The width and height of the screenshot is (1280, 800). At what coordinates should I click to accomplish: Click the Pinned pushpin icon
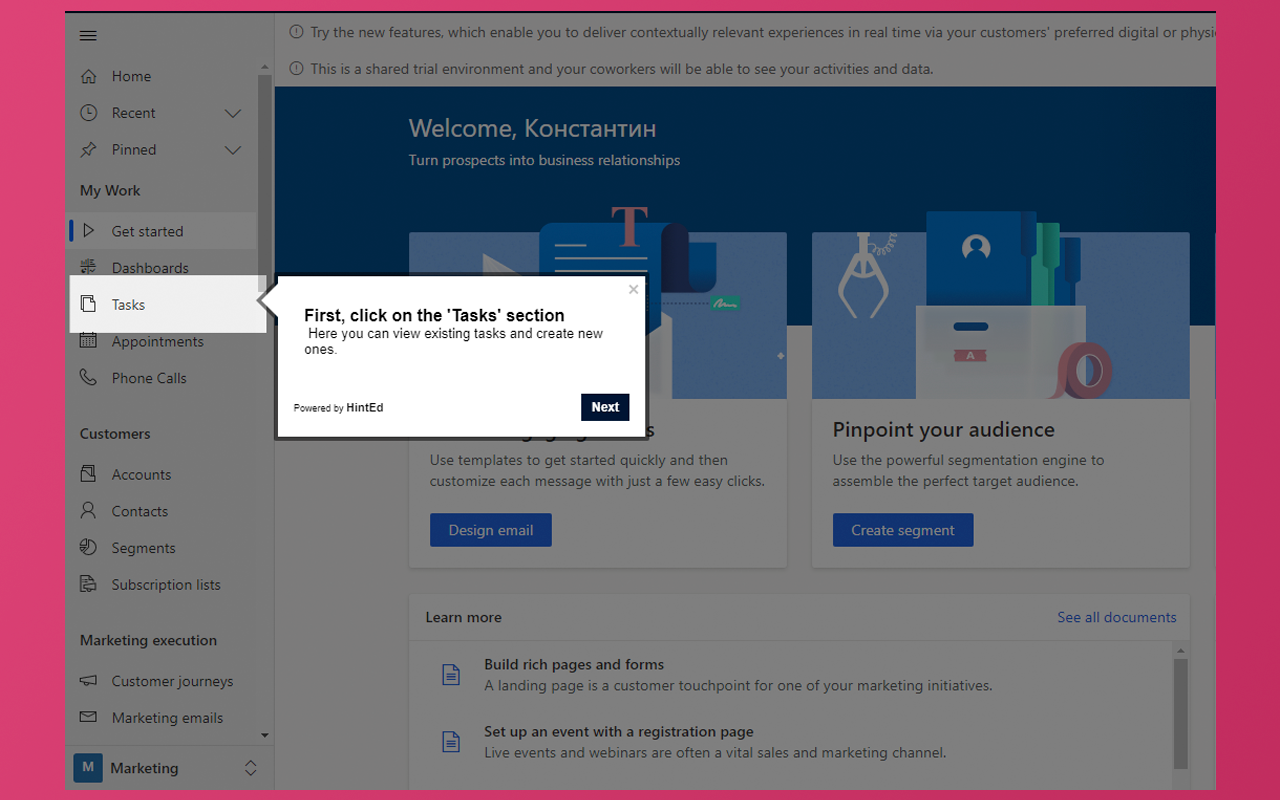(89, 150)
